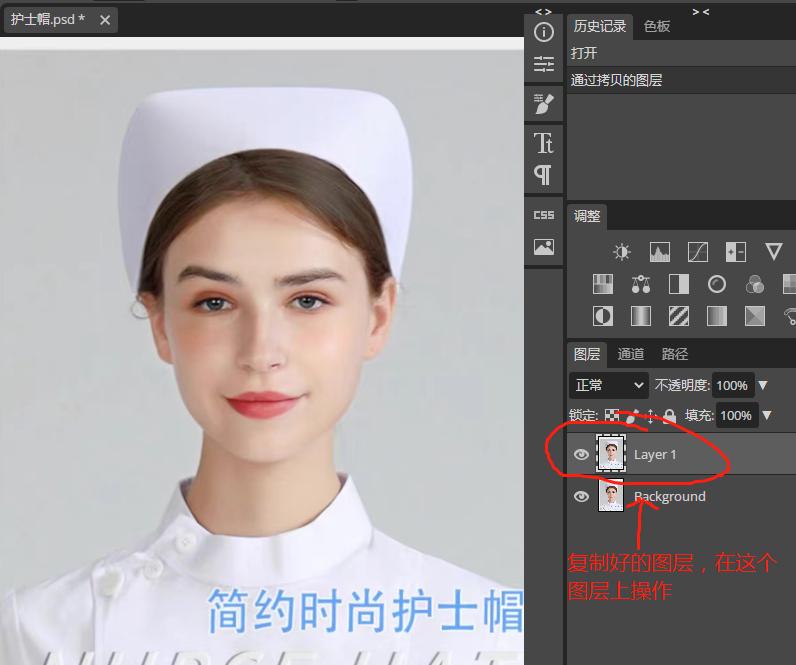Add a Gradient Map adjustment layer
Image resolution: width=796 pixels, height=665 pixels.
717,316
